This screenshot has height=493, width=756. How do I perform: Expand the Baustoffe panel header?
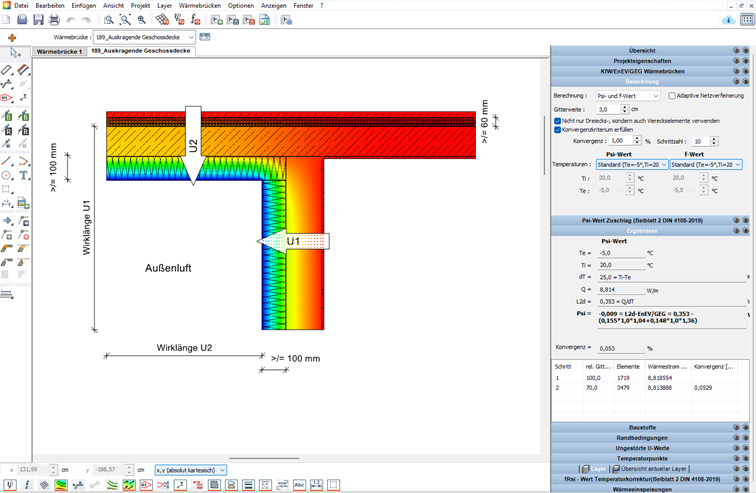(650, 427)
